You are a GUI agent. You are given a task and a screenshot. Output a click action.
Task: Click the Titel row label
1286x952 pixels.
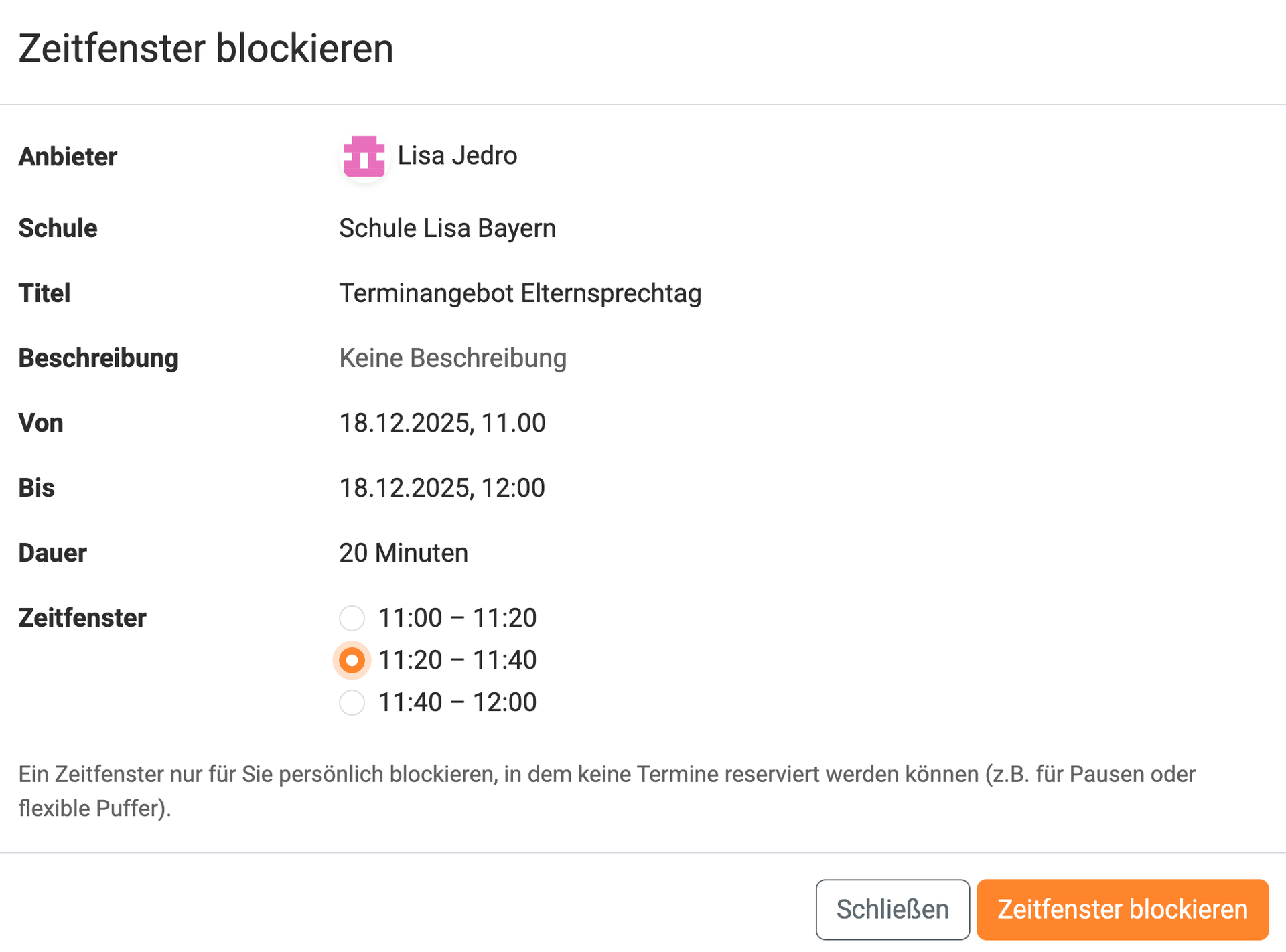coord(44,293)
